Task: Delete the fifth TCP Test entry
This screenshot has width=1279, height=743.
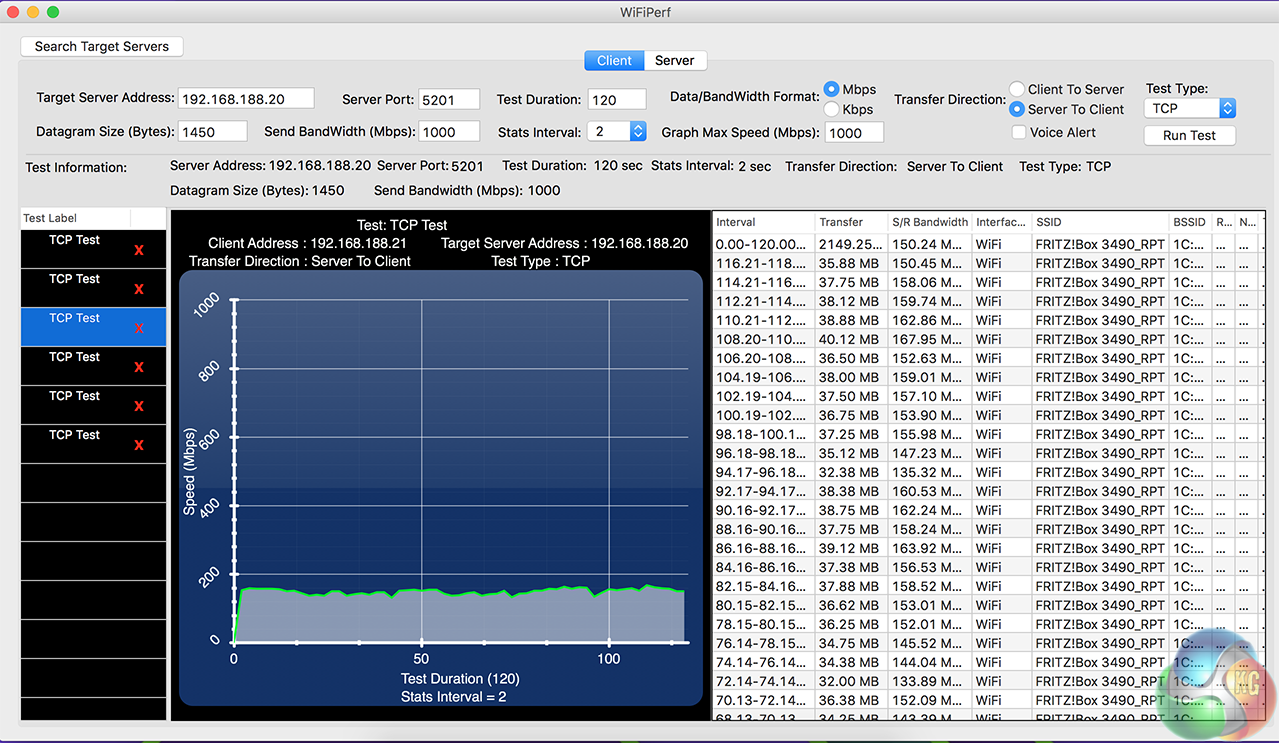Action: tap(139, 406)
